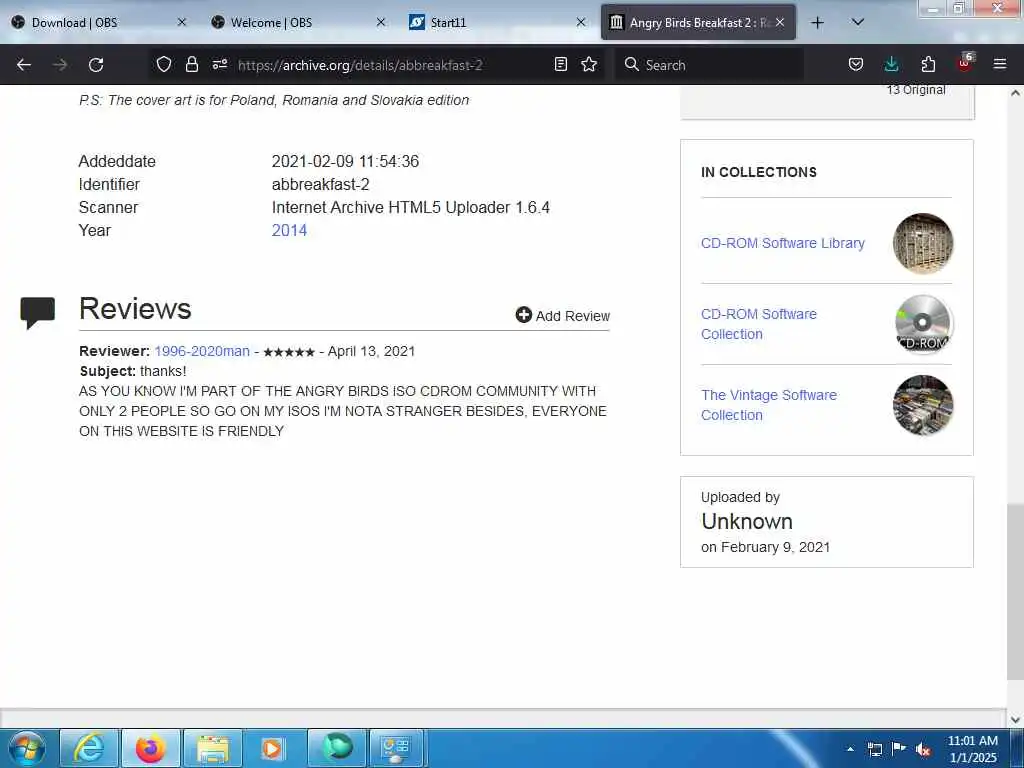The width and height of the screenshot is (1024, 768).
Task: Open the taskbar clock and date
Action: [x=973, y=749]
